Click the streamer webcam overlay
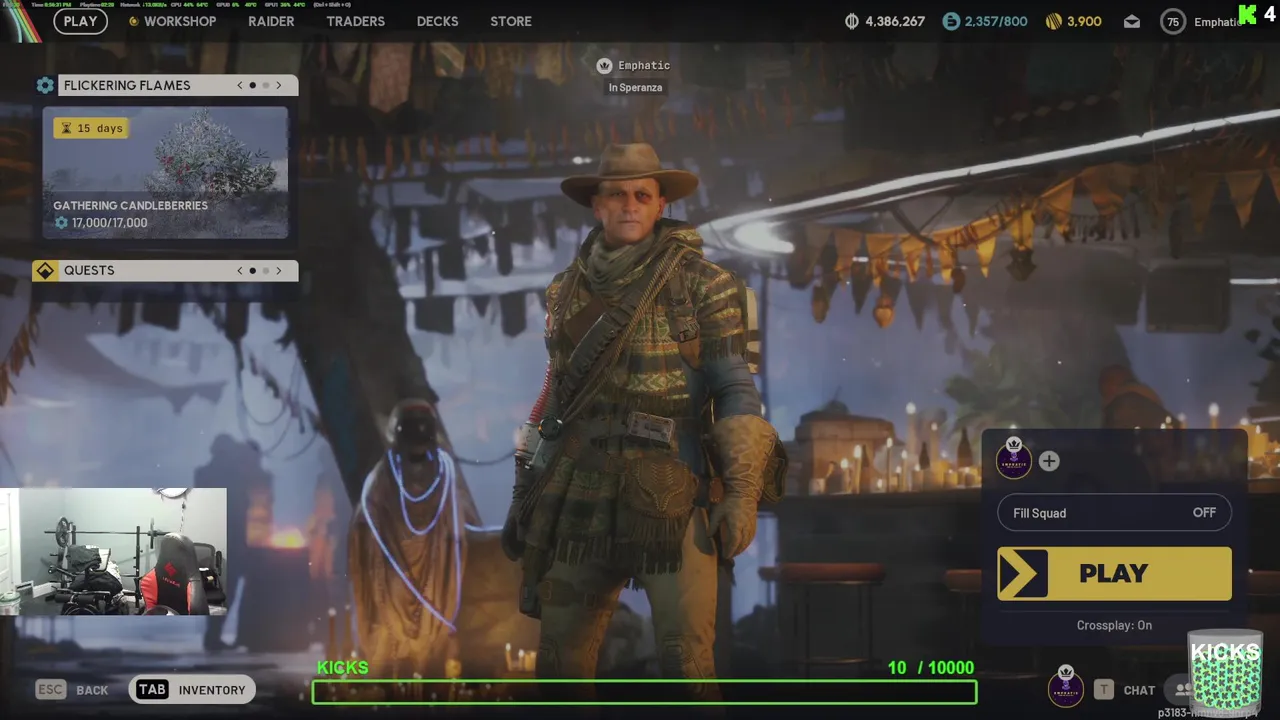 (114, 551)
